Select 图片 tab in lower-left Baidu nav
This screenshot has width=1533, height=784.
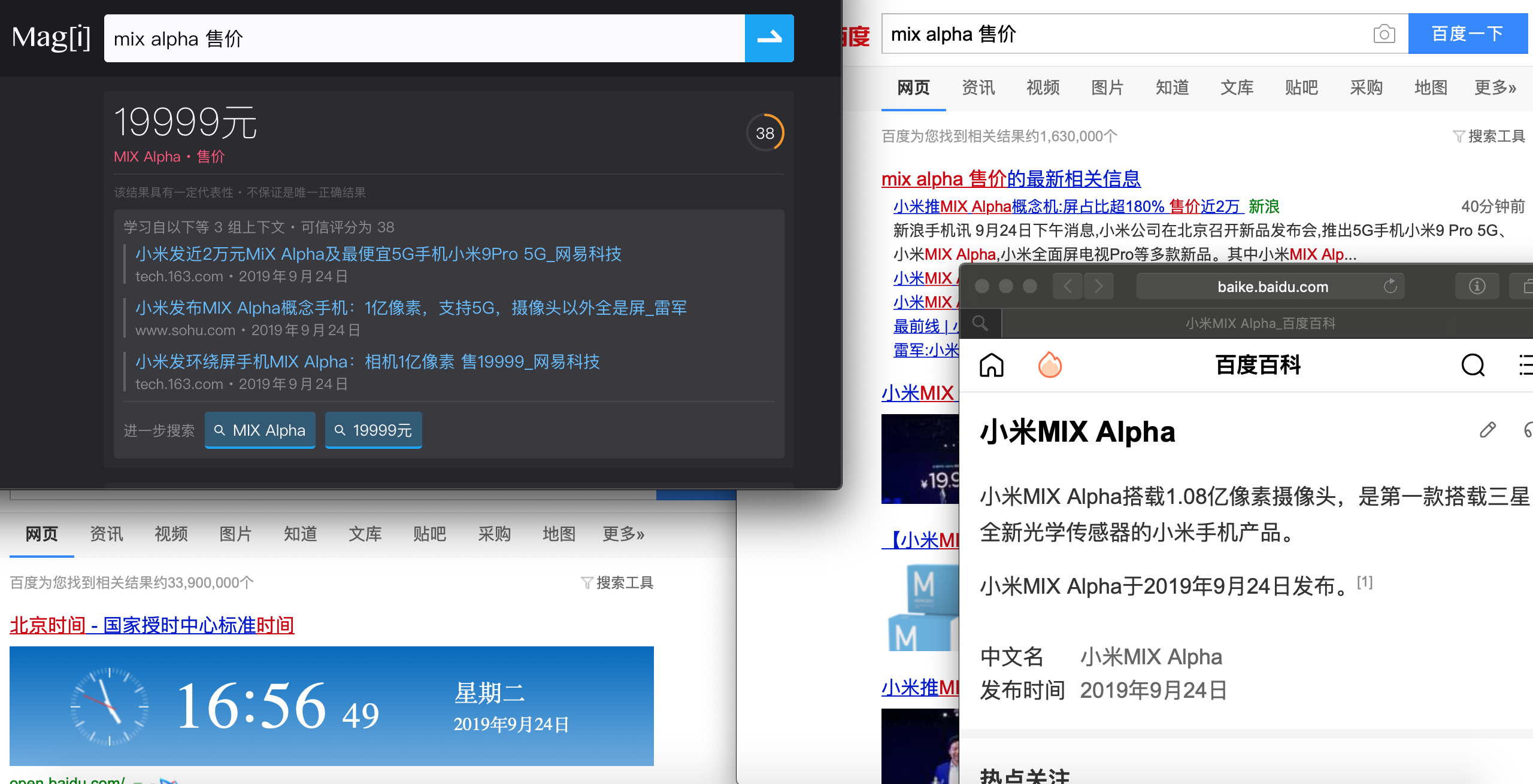(235, 534)
